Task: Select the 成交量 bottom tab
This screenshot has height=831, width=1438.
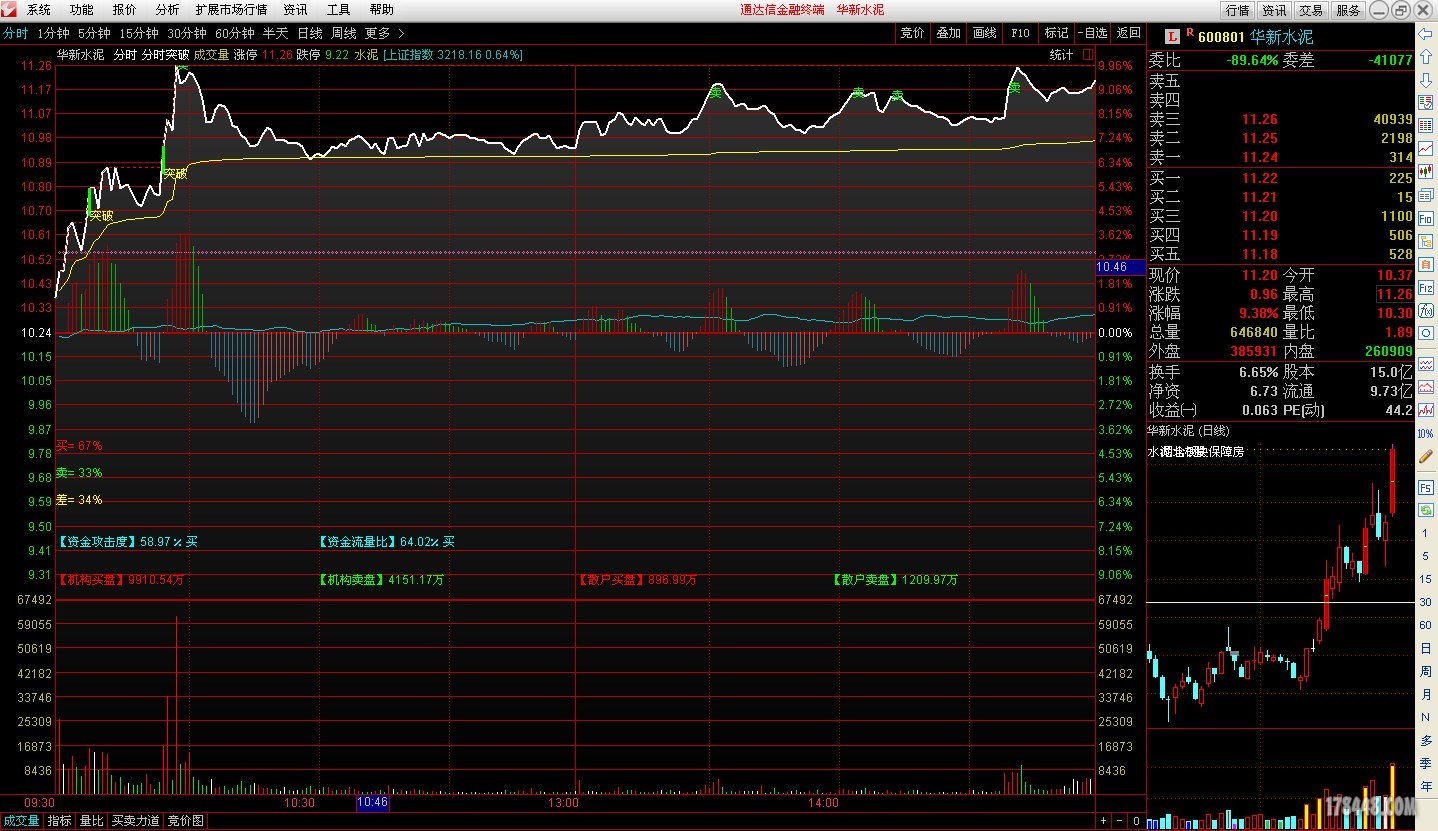Action: coord(21,821)
